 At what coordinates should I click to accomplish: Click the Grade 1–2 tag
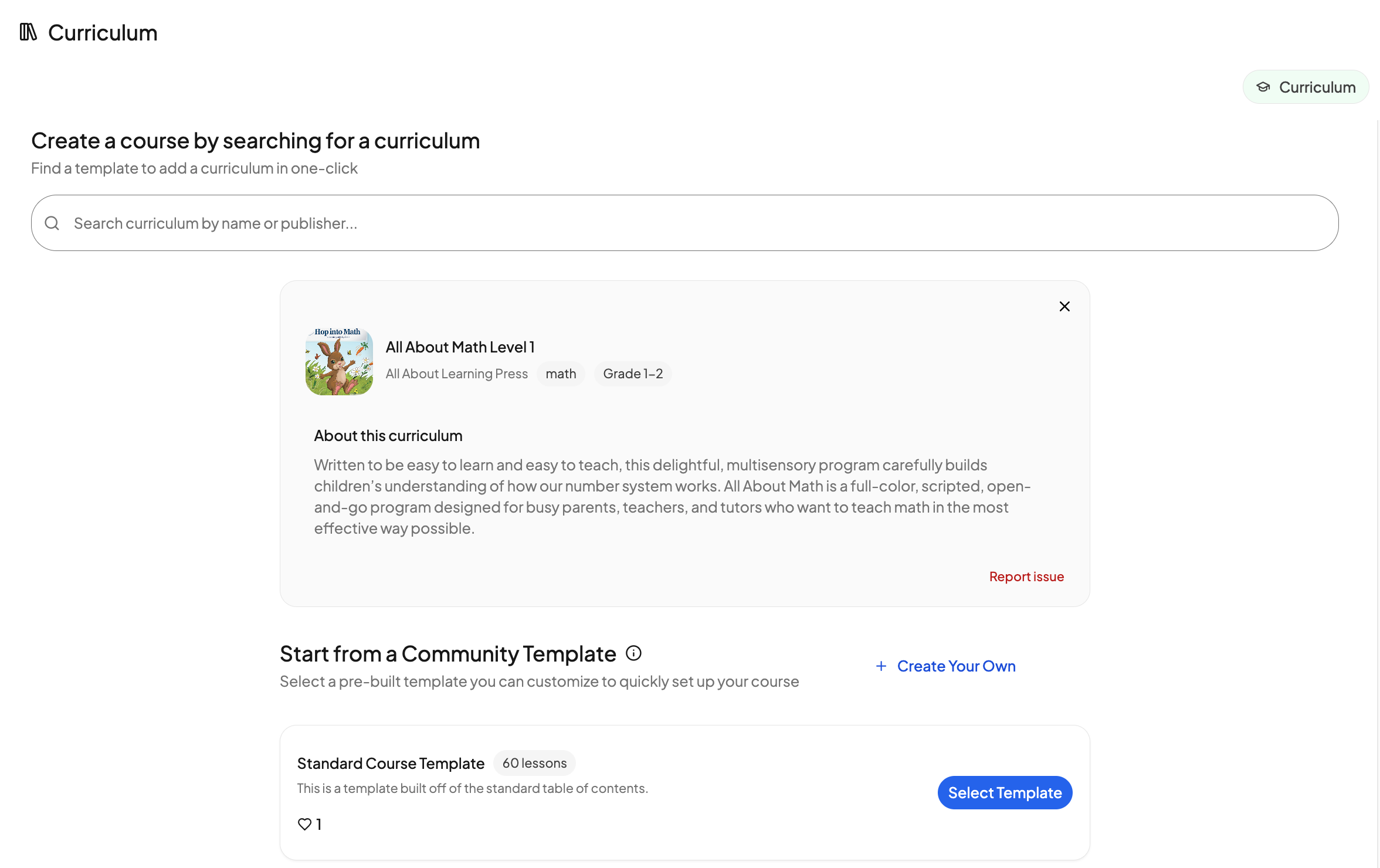pos(633,374)
